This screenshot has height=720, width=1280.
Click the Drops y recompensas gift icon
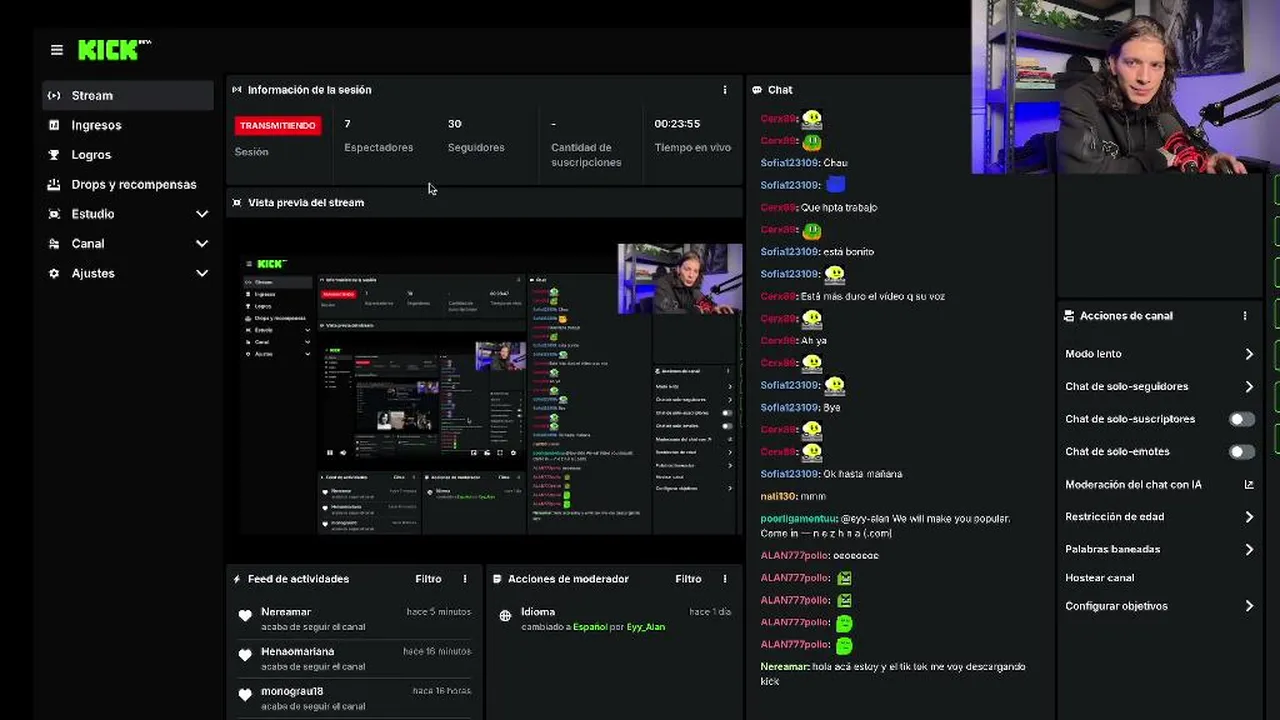(x=54, y=184)
